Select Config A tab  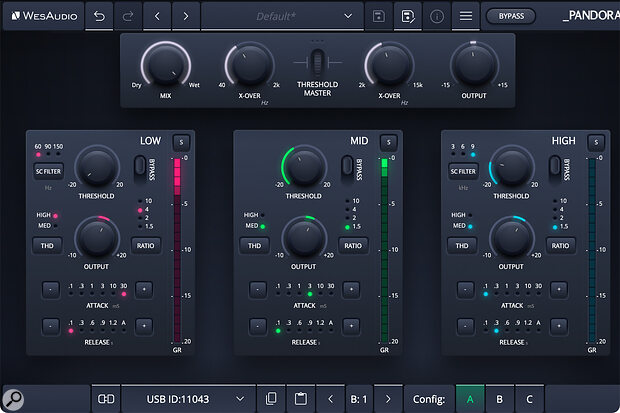(x=470, y=399)
